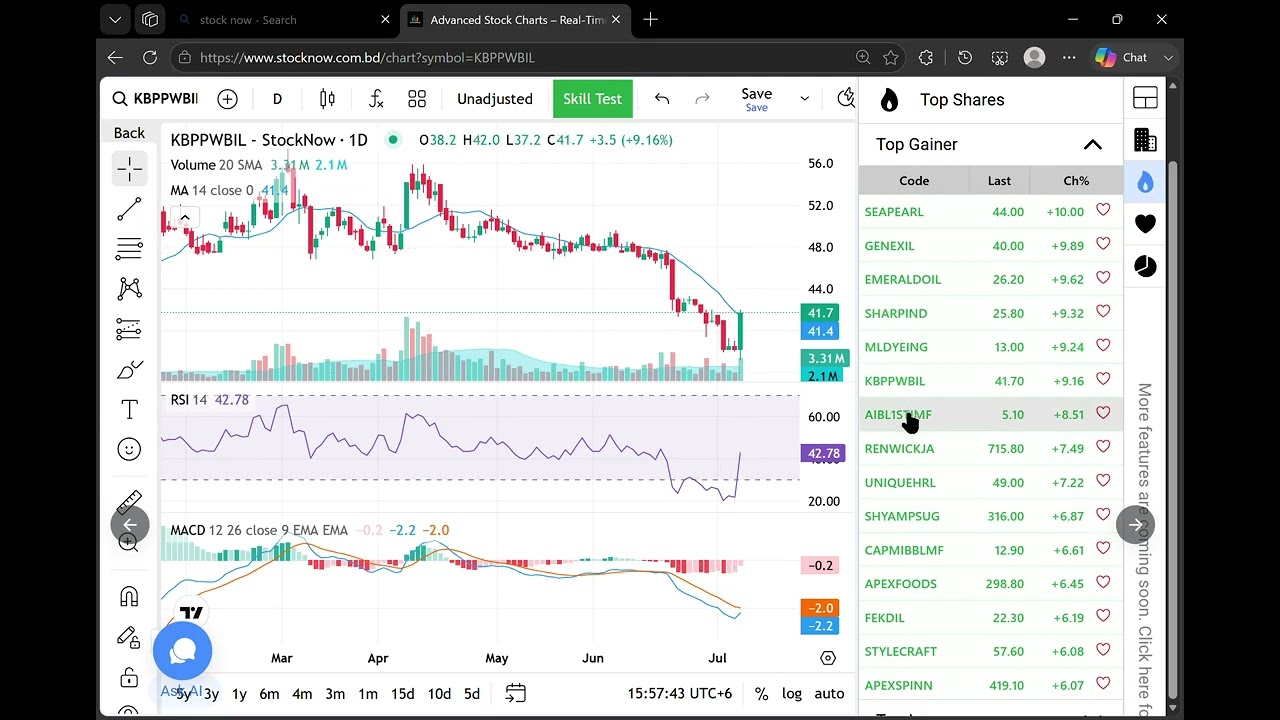This screenshot has width=1280, height=720.
Task: Open the company building sidebar panel
Action: (x=1145, y=140)
